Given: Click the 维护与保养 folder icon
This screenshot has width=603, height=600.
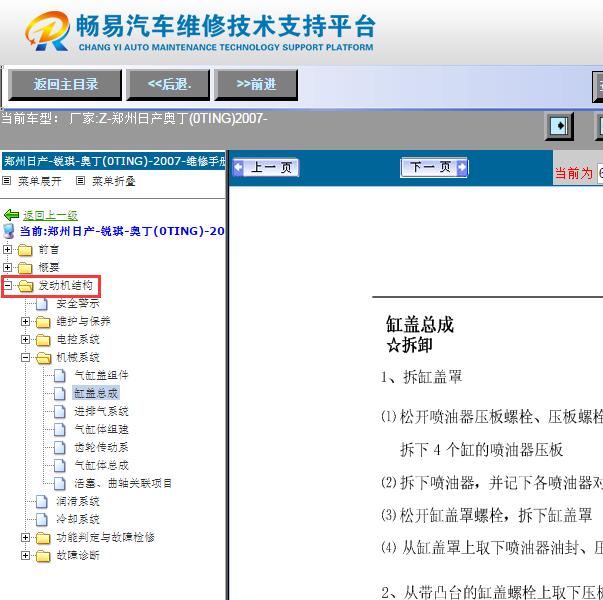Looking at the screenshot, I should point(43,322).
